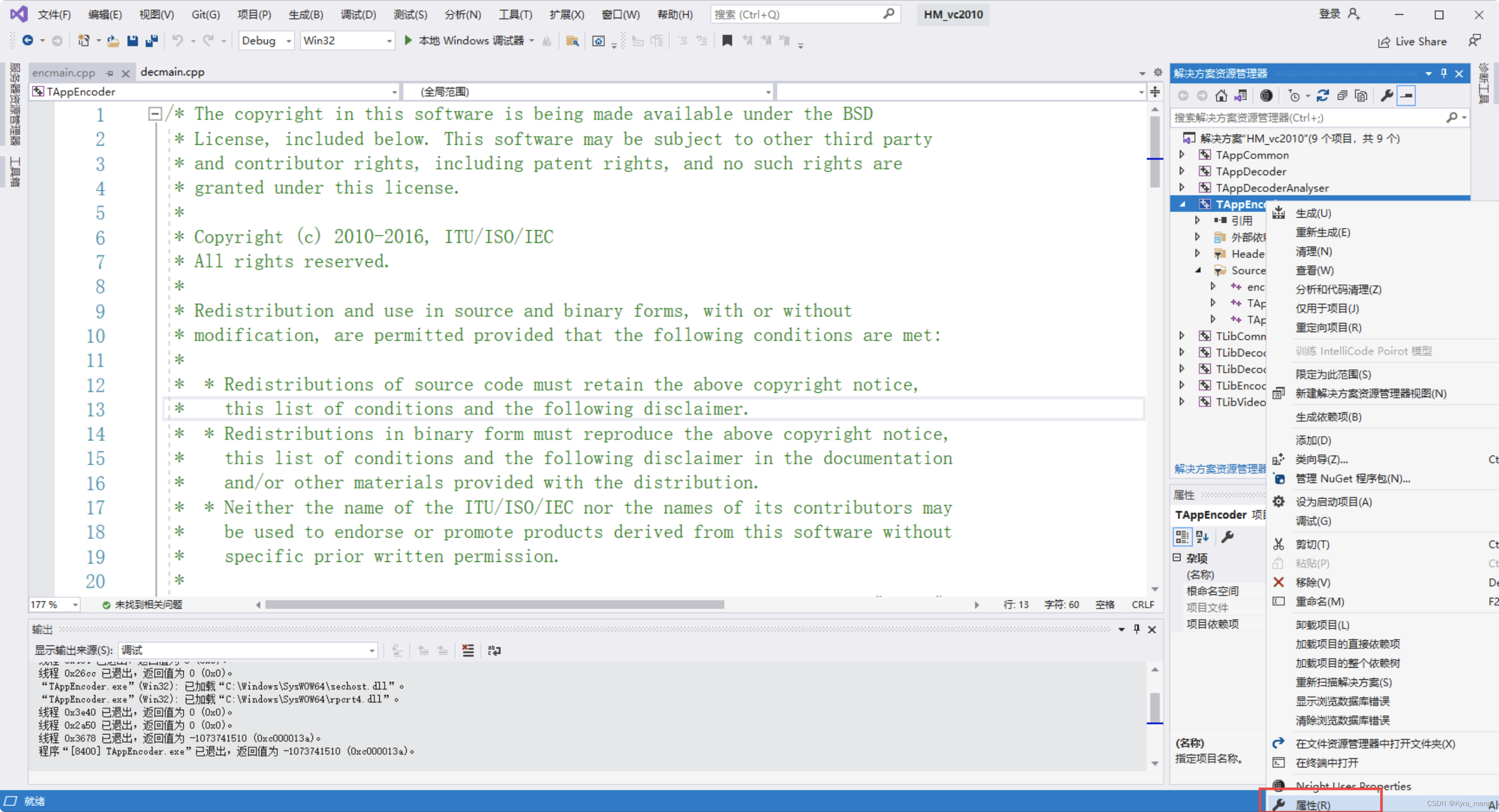Click the Find in Files toolbar icon

(x=572, y=40)
